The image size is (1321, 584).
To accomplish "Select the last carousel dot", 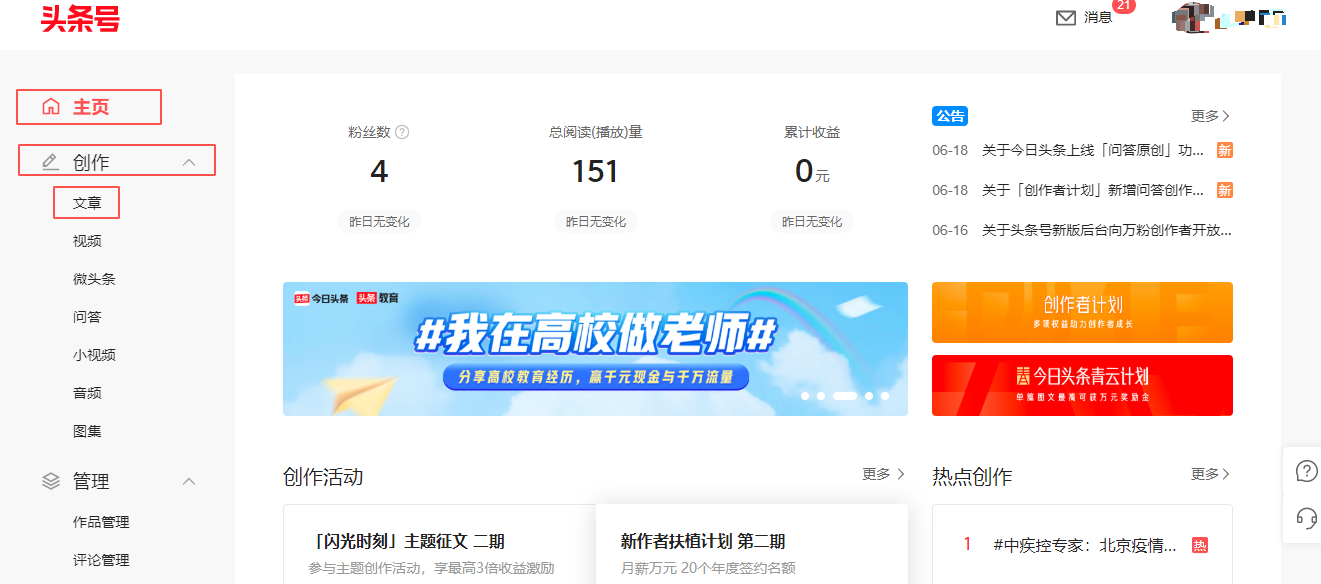I will click(885, 396).
